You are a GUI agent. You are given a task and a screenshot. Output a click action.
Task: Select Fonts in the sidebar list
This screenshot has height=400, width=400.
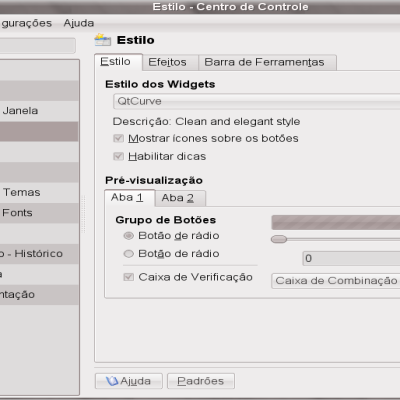point(39,213)
